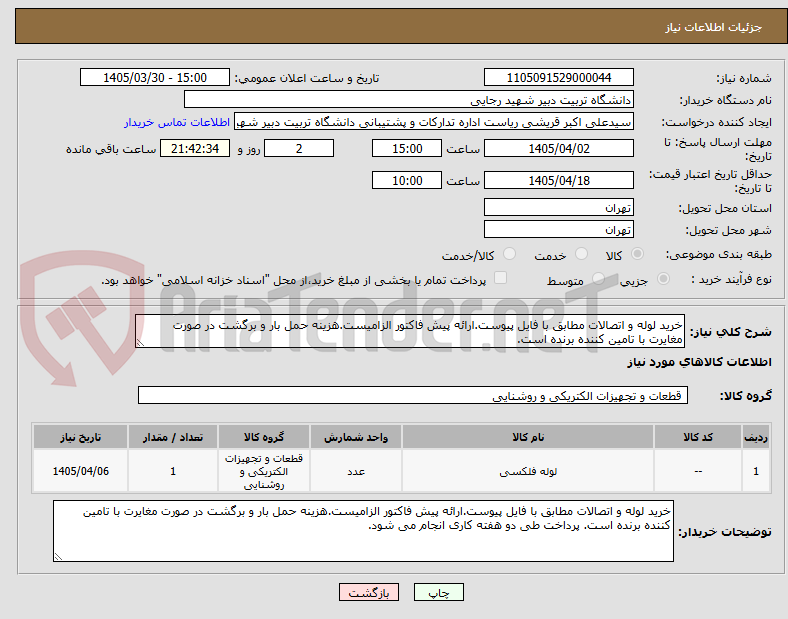Viewport: 788px width, 619px height.
Task: Click the delivery province تهران field
Action: click(558, 207)
